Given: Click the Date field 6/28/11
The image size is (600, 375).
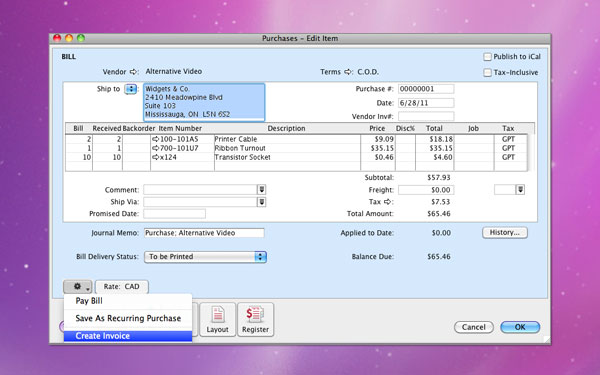Looking at the screenshot, I should point(426,103).
